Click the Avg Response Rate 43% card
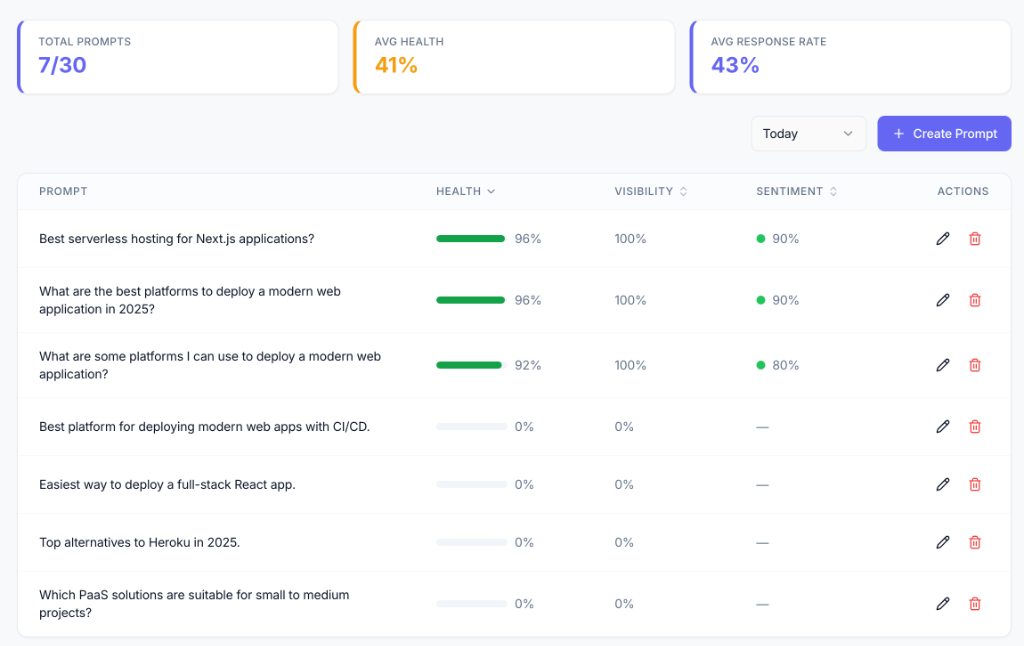 [x=850, y=56]
